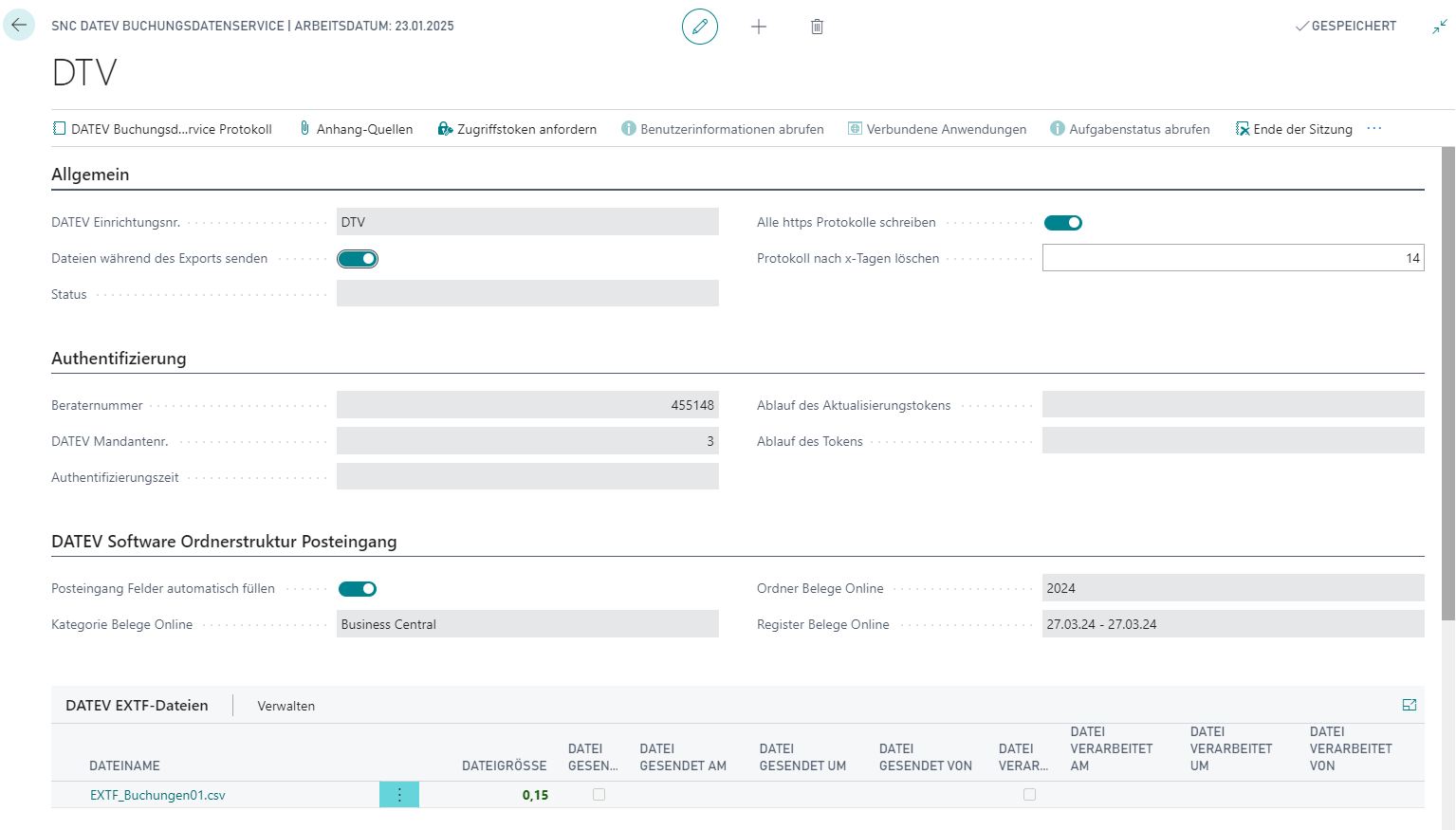
Task: Click the pencil edit icon
Action: point(700,27)
